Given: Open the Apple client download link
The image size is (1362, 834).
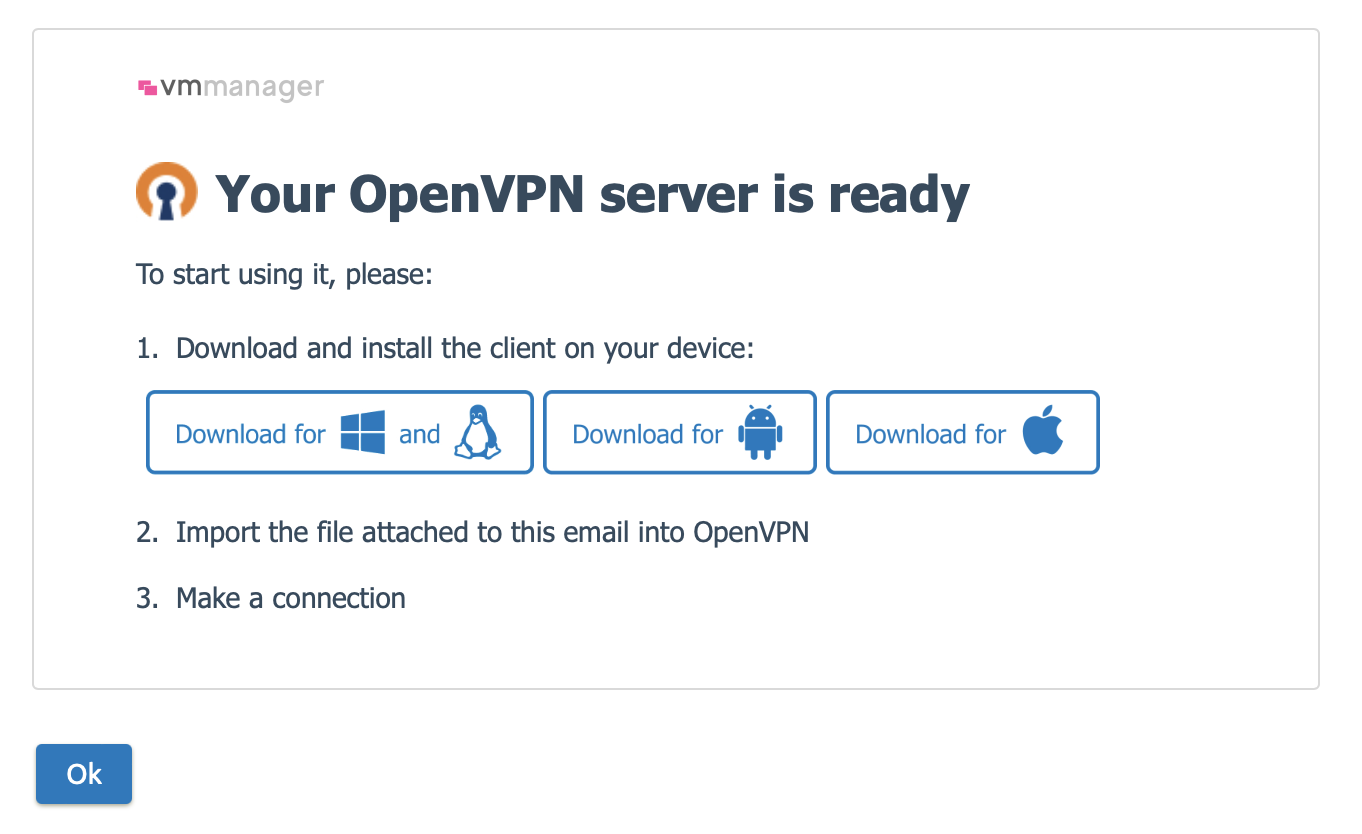Looking at the screenshot, I should [963, 432].
